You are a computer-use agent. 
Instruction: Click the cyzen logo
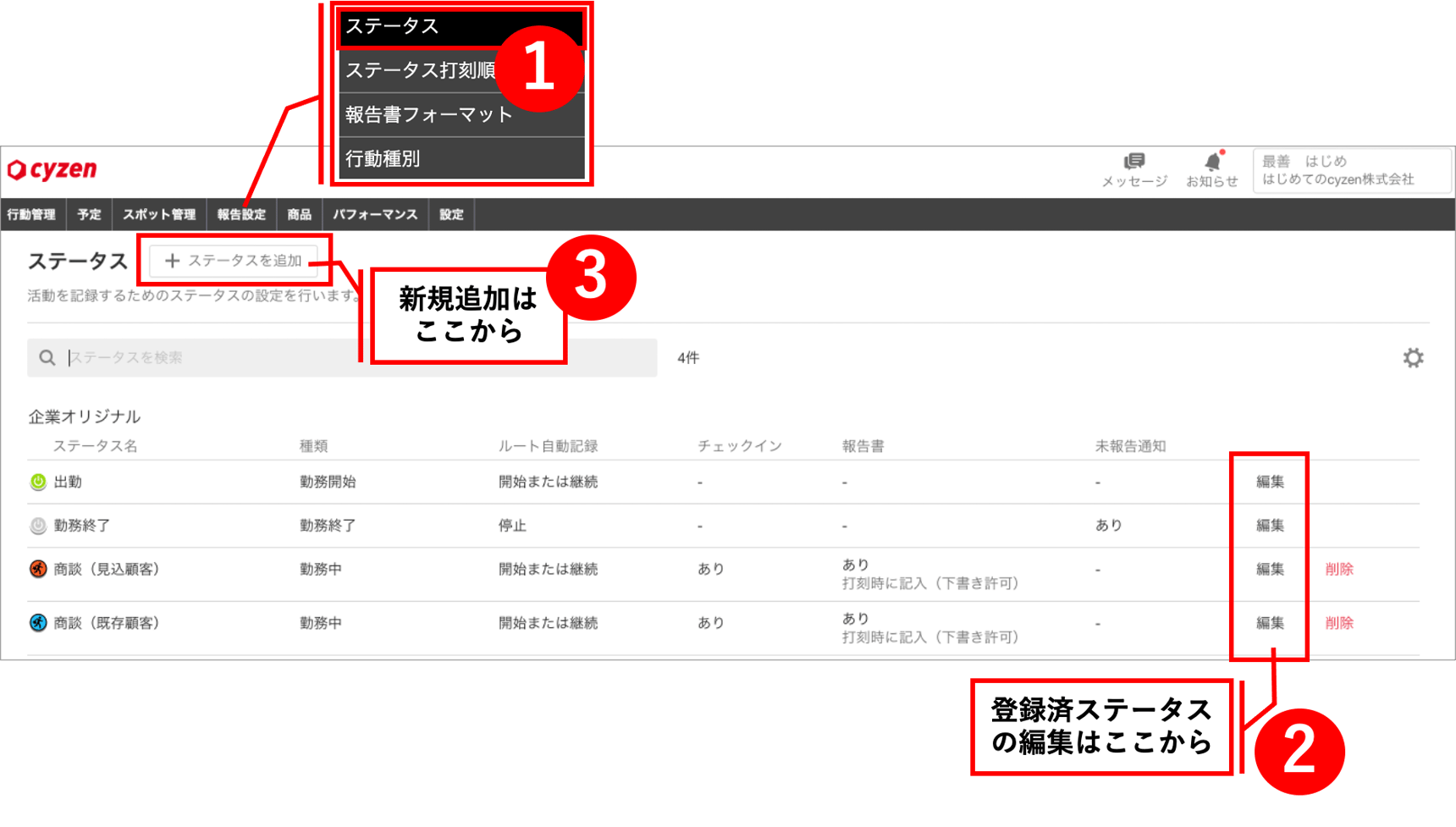[52, 169]
